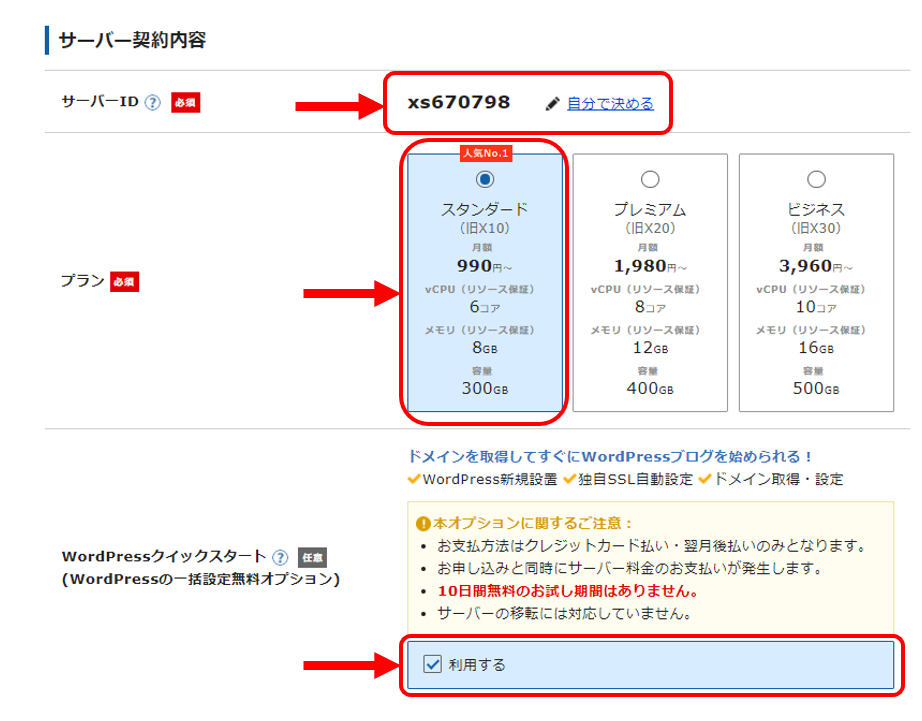
Task: Click the 任意 badge beside WordPressクイックスタート
Action: (x=312, y=557)
